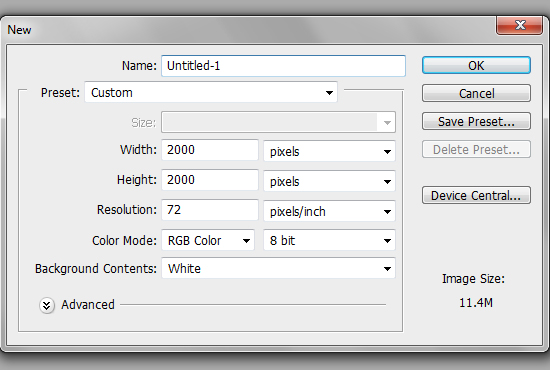Click the Advanced label text

[x=88, y=304]
